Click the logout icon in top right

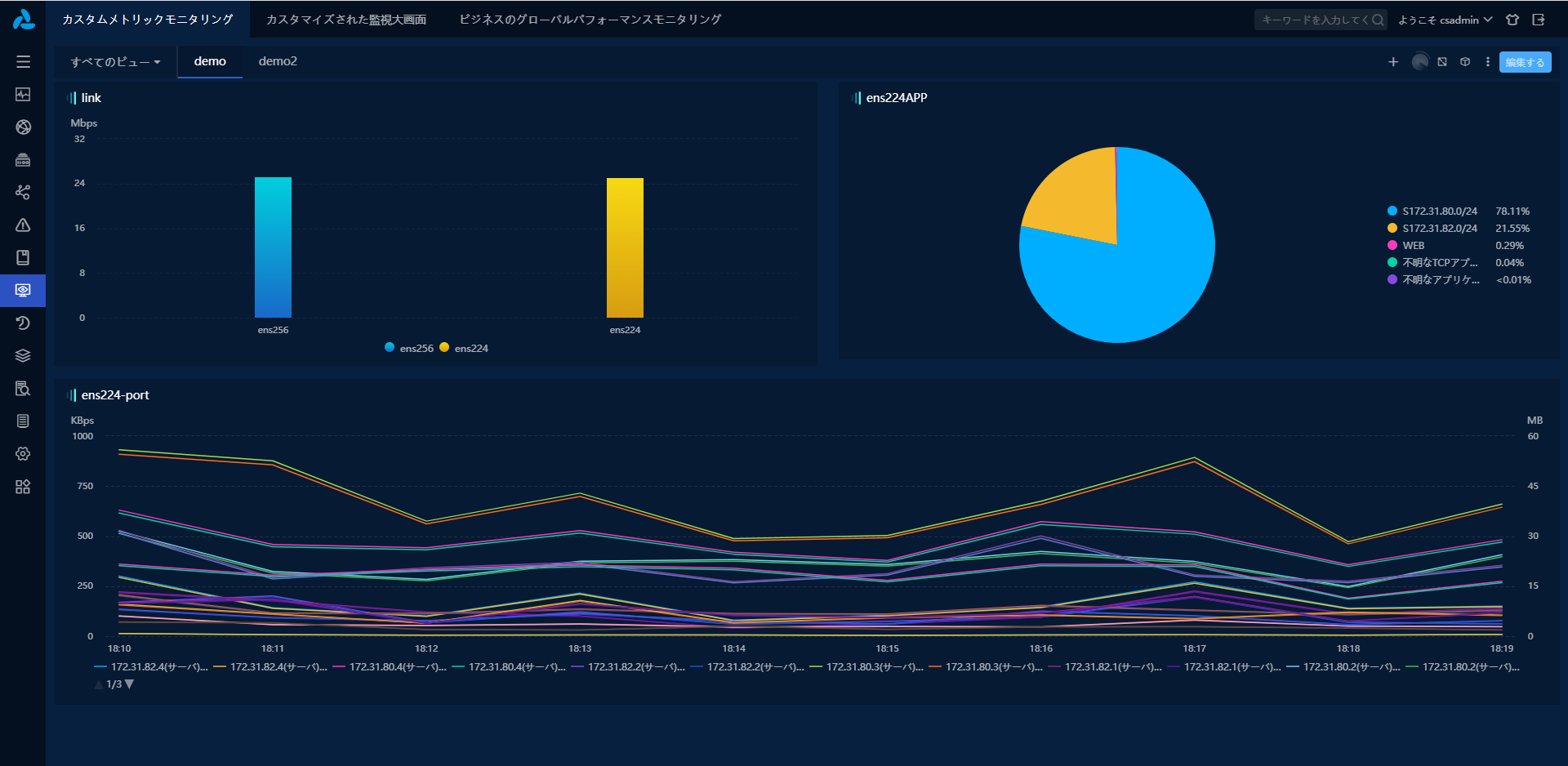point(1539,20)
